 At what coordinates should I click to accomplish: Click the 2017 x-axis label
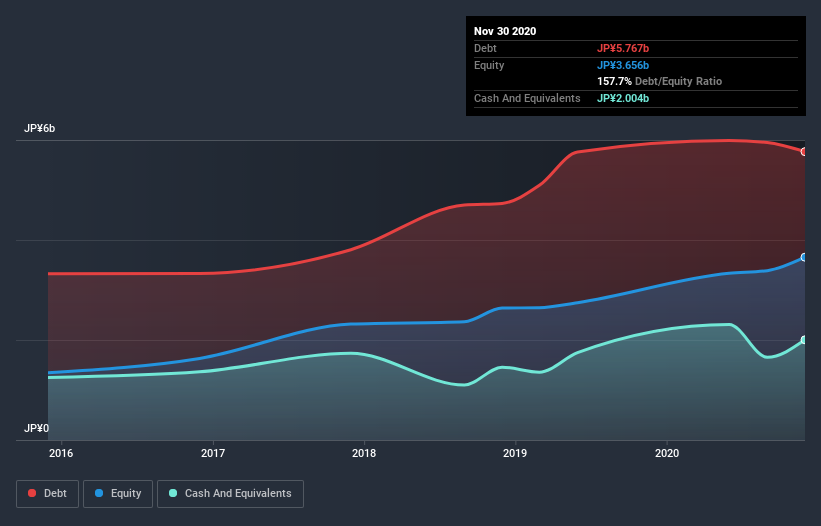[x=213, y=453]
